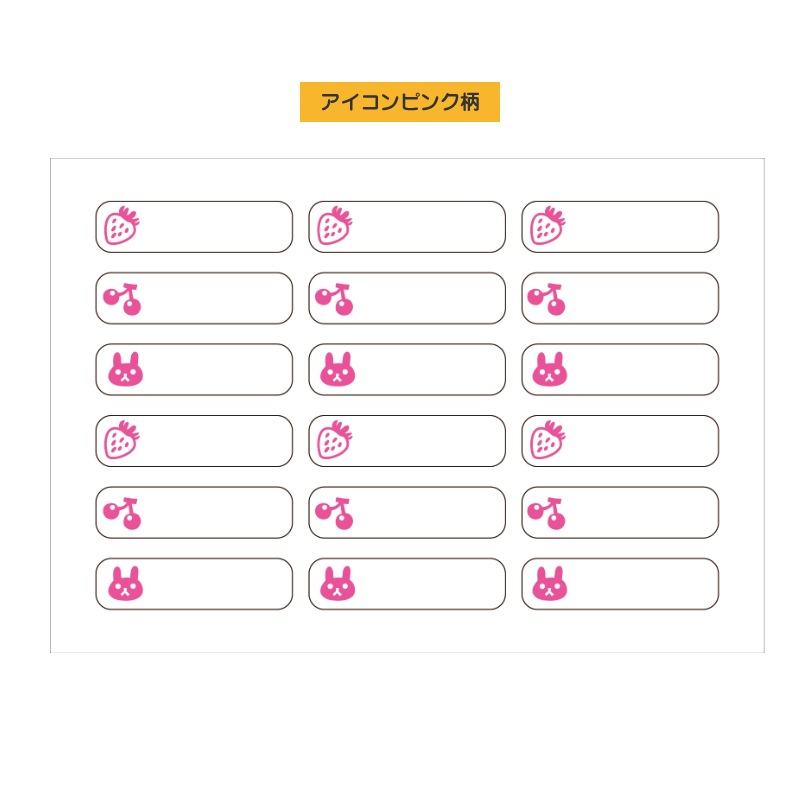Pick the strawberry icon in the first row's right label
800x800 pixels.
[548, 226]
